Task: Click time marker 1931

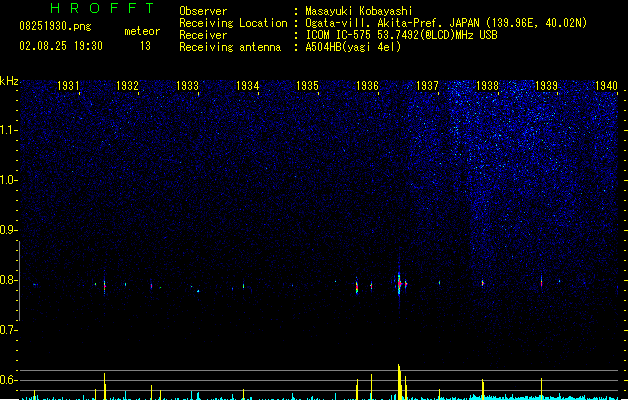Action: click(x=68, y=86)
